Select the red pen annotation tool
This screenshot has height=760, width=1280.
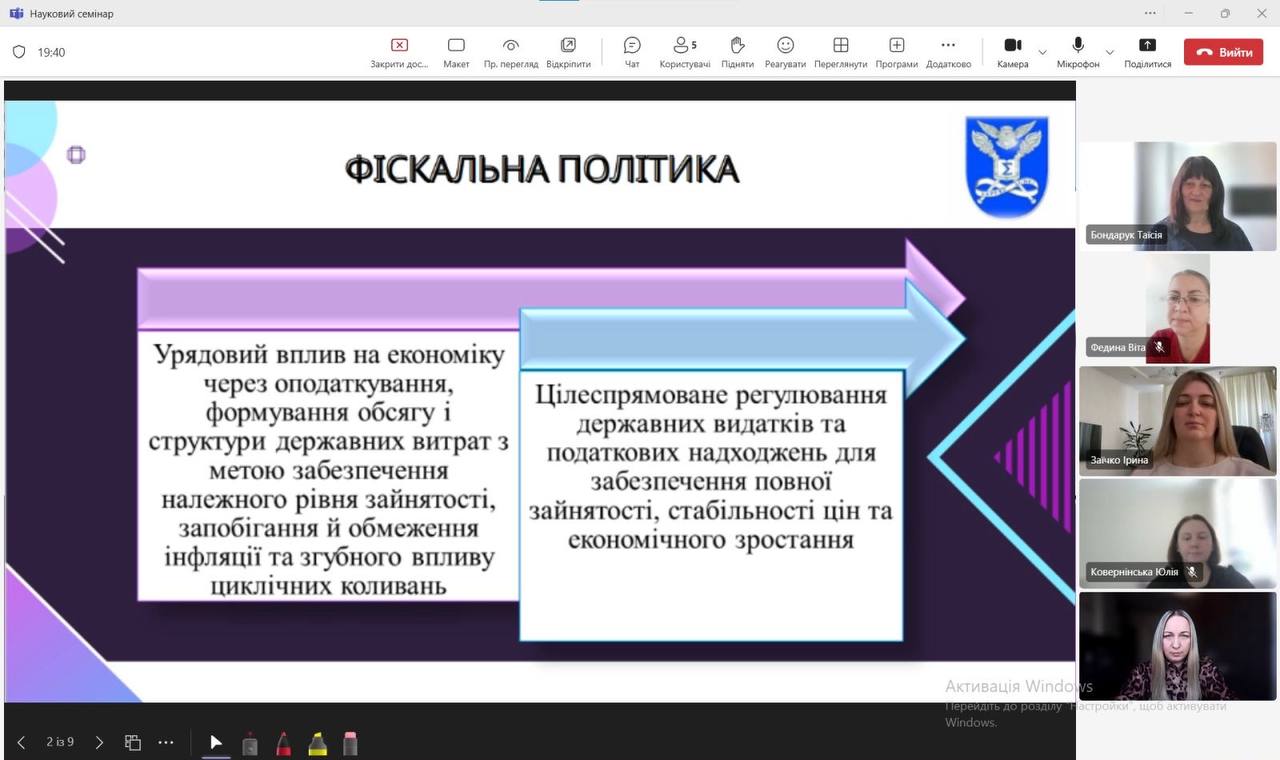283,743
